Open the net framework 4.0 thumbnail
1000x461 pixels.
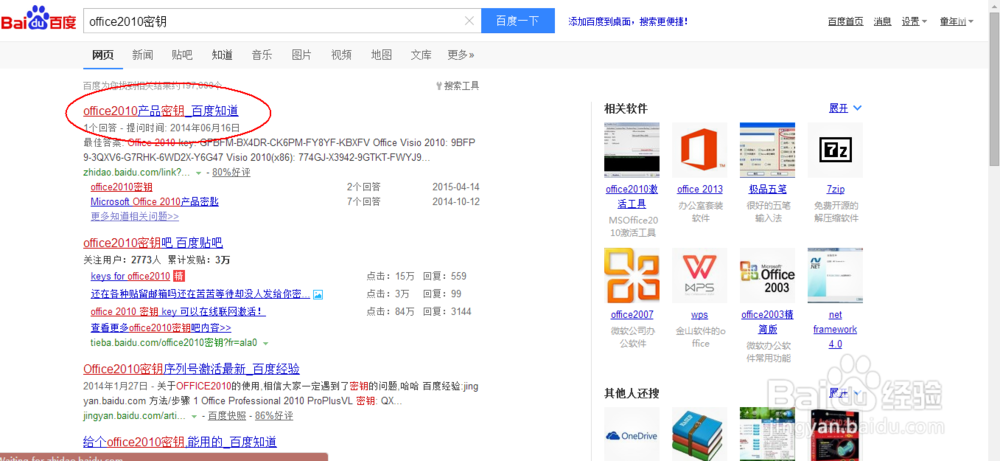pos(835,275)
